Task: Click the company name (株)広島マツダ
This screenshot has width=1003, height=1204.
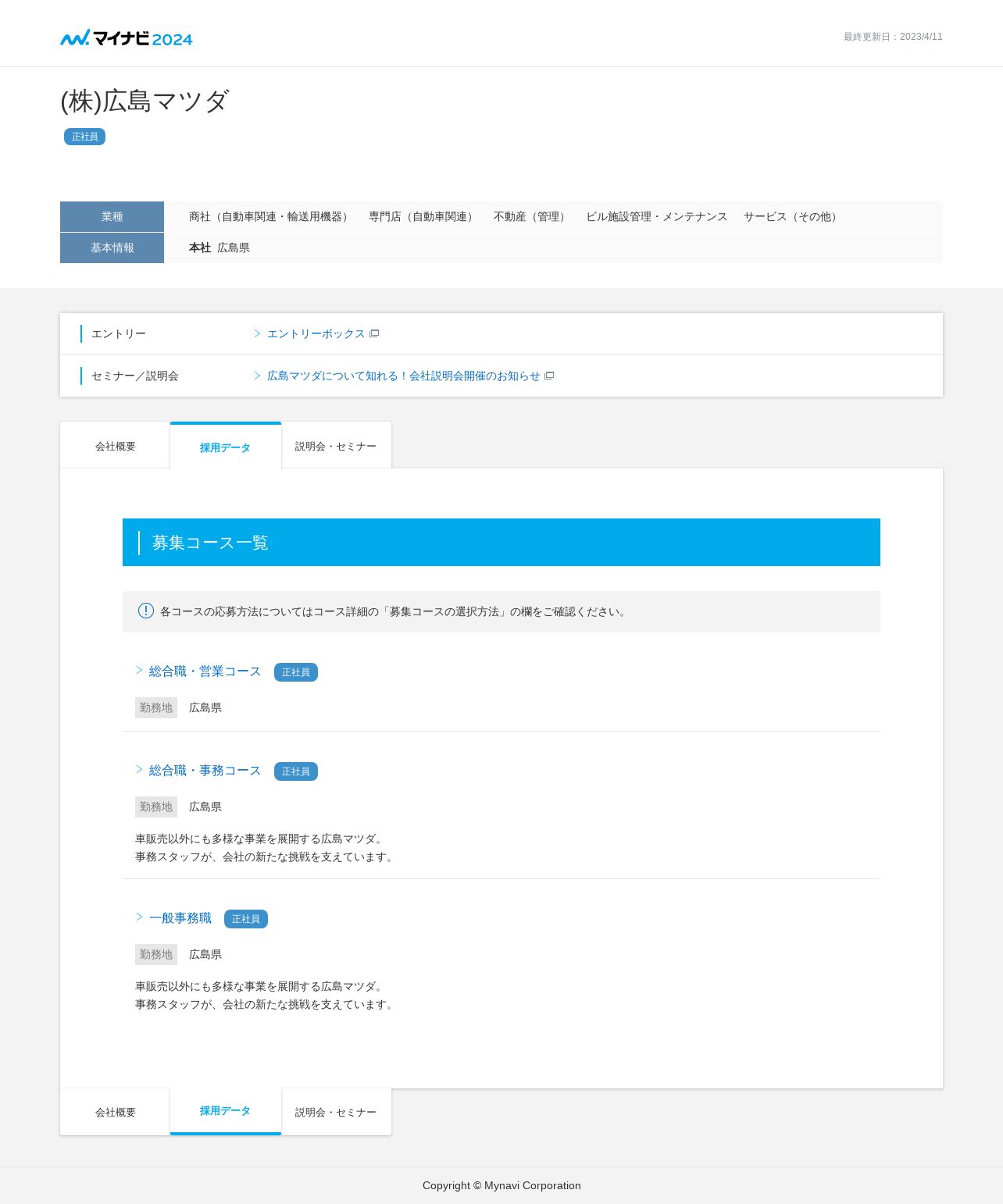Action: [x=145, y=102]
